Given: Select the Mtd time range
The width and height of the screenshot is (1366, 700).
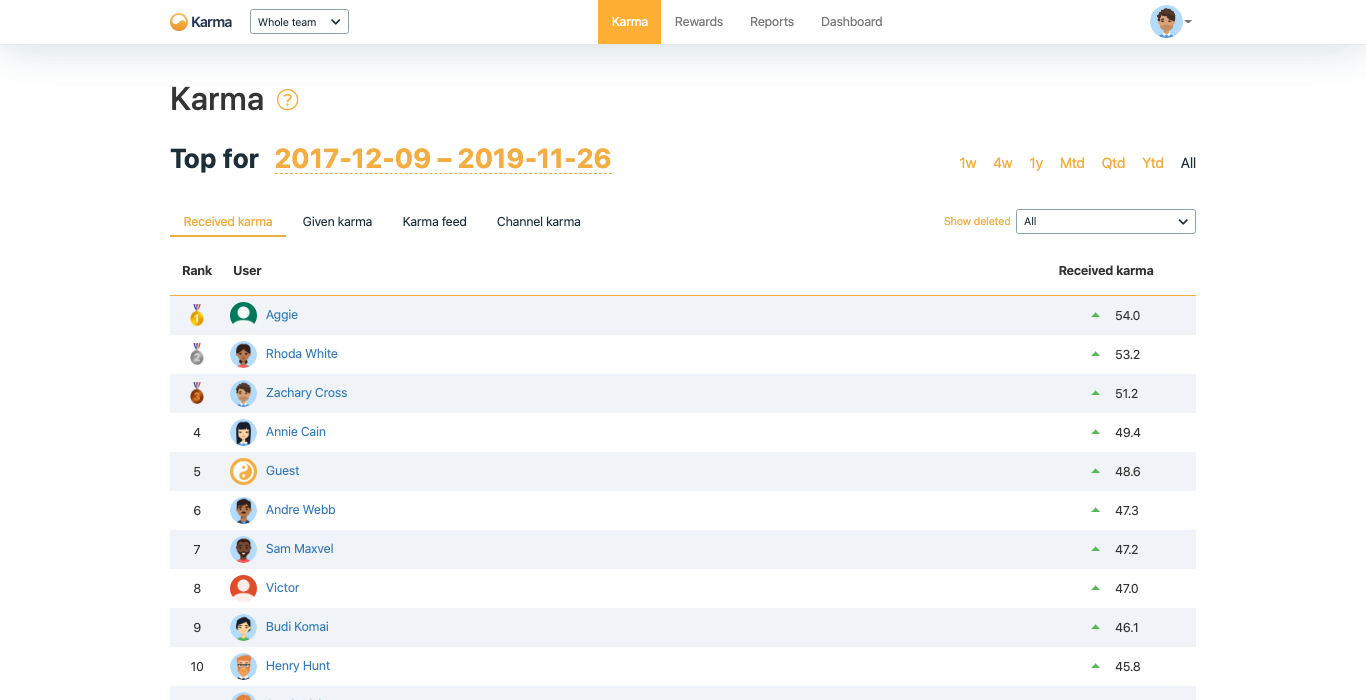Looking at the screenshot, I should 1072,163.
